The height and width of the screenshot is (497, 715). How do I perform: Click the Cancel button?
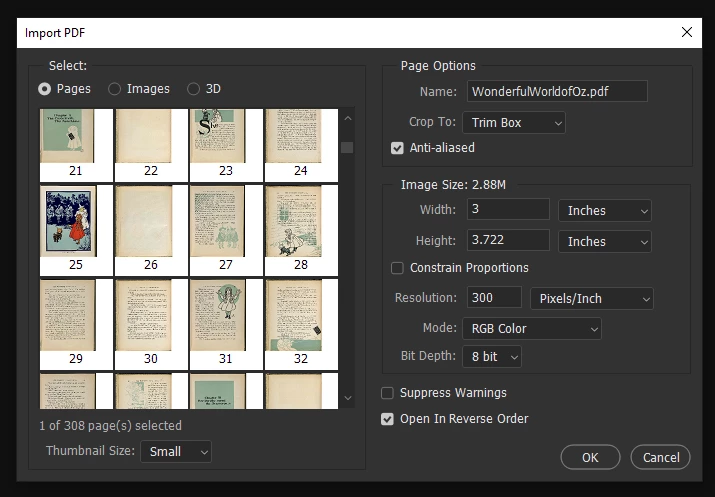[660, 457]
